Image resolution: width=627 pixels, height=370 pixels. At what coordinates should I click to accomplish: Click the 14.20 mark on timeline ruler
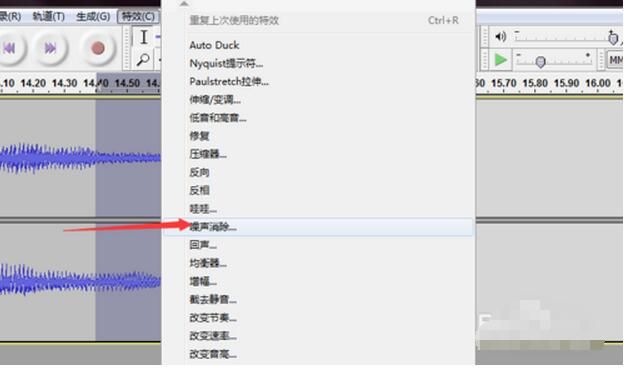(x=33, y=83)
